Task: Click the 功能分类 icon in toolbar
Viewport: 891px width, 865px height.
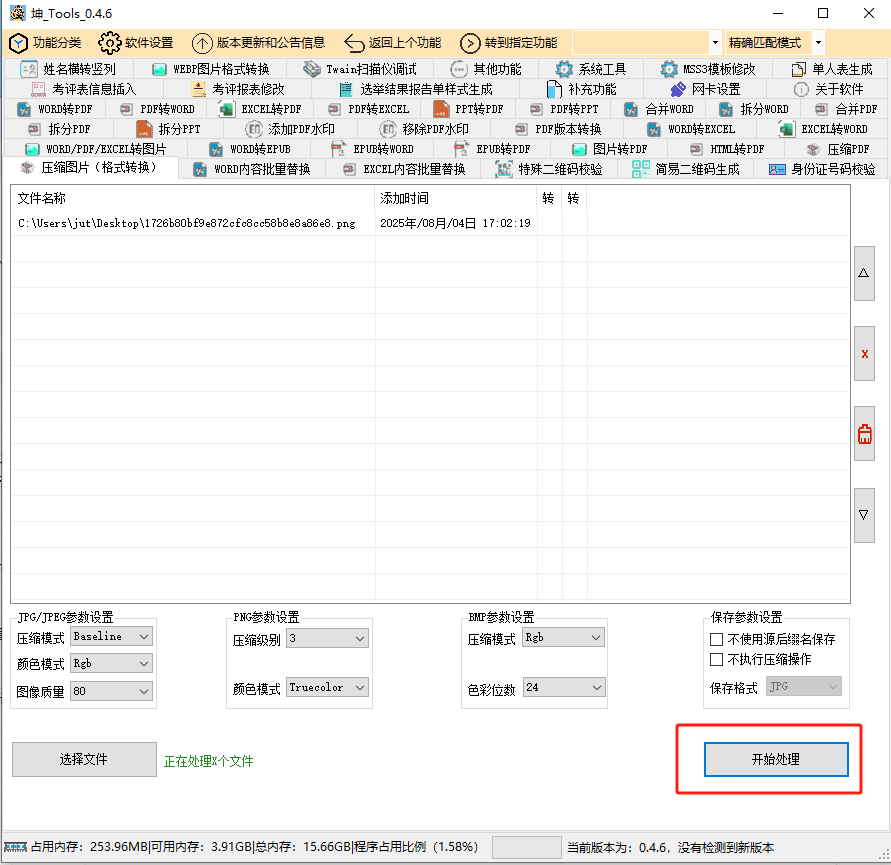Action: (x=18, y=43)
